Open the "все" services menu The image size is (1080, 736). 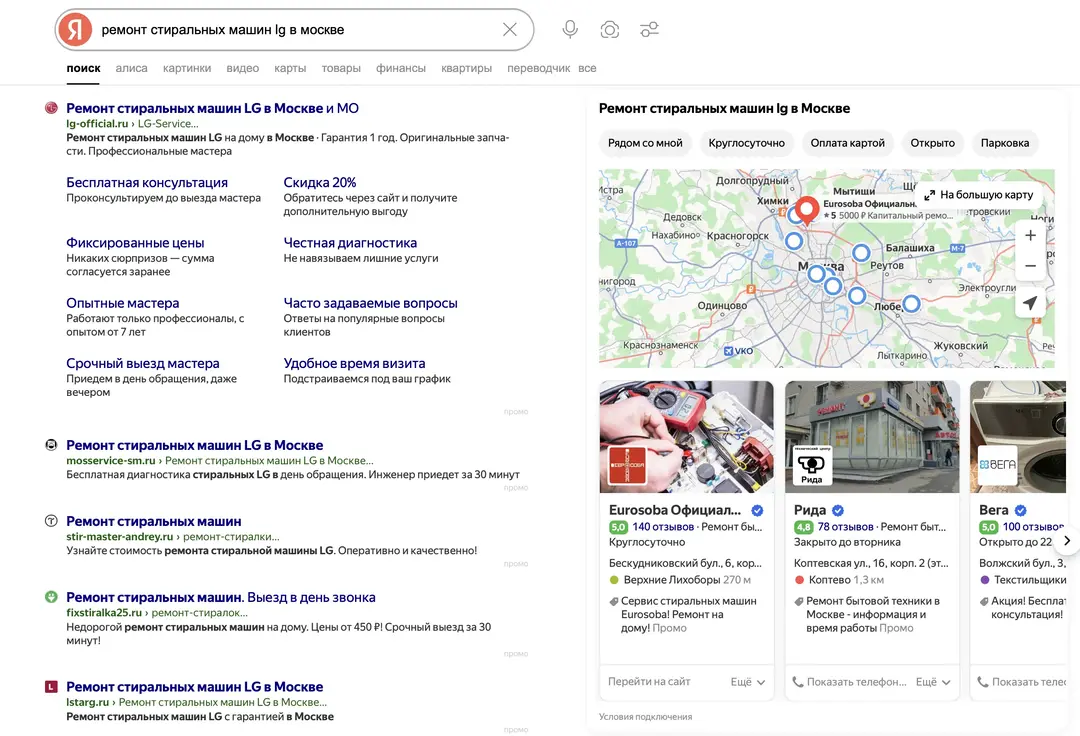point(587,69)
